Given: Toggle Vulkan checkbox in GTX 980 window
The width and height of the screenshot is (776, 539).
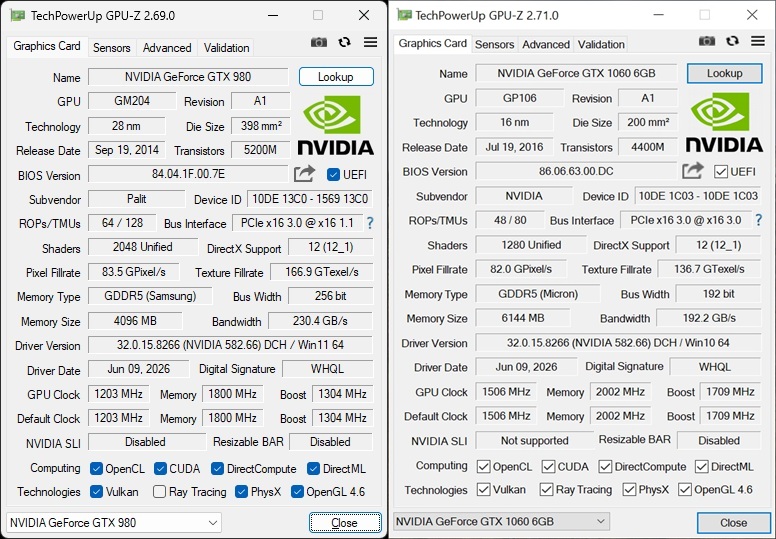Looking at the screenshot, I should 97,491.
